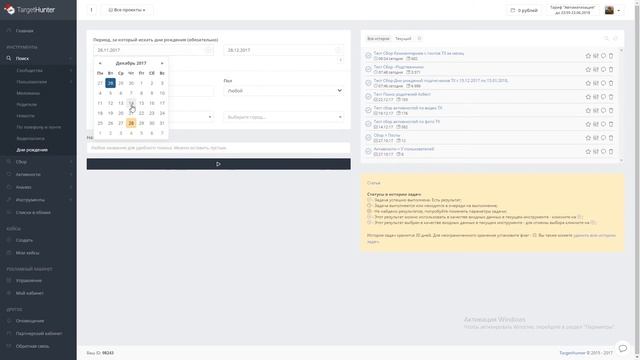640x360 pixels.
Task: Open the 'Все проекты' projects dropdown
Action: [127, 10]
